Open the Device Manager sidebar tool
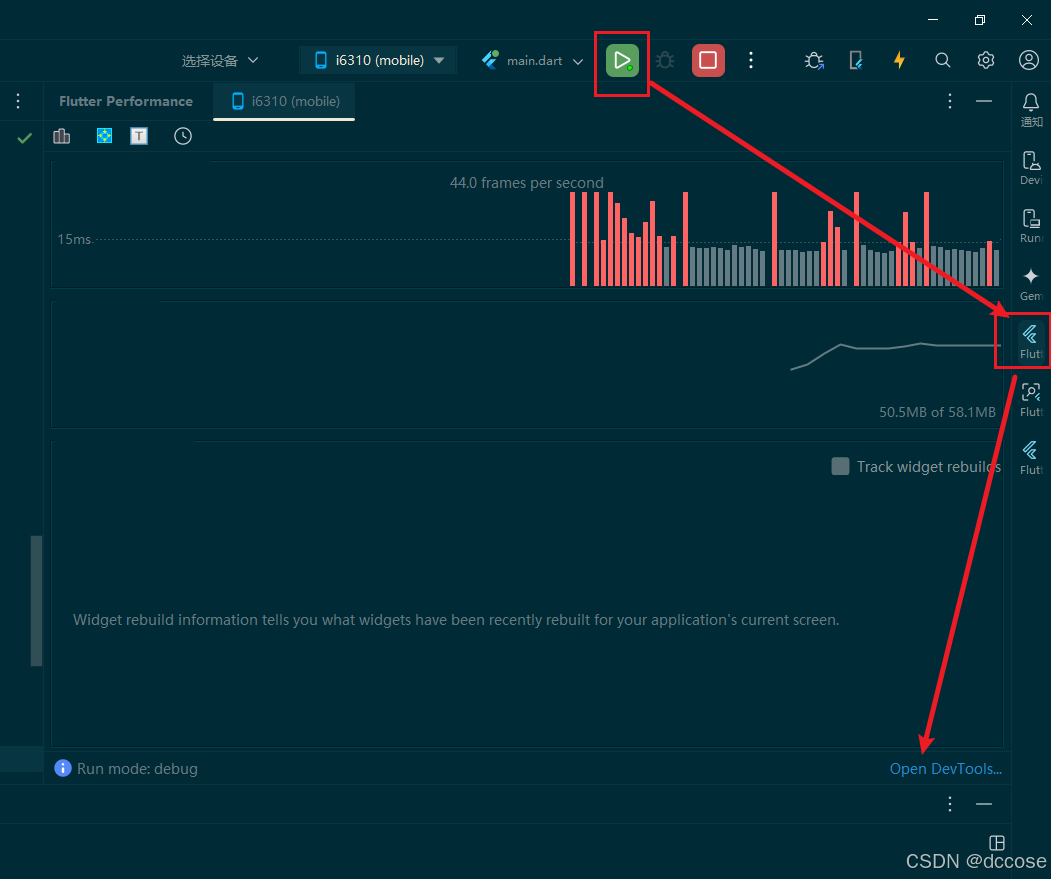The image size is (1051, 879). point(1031,168)
